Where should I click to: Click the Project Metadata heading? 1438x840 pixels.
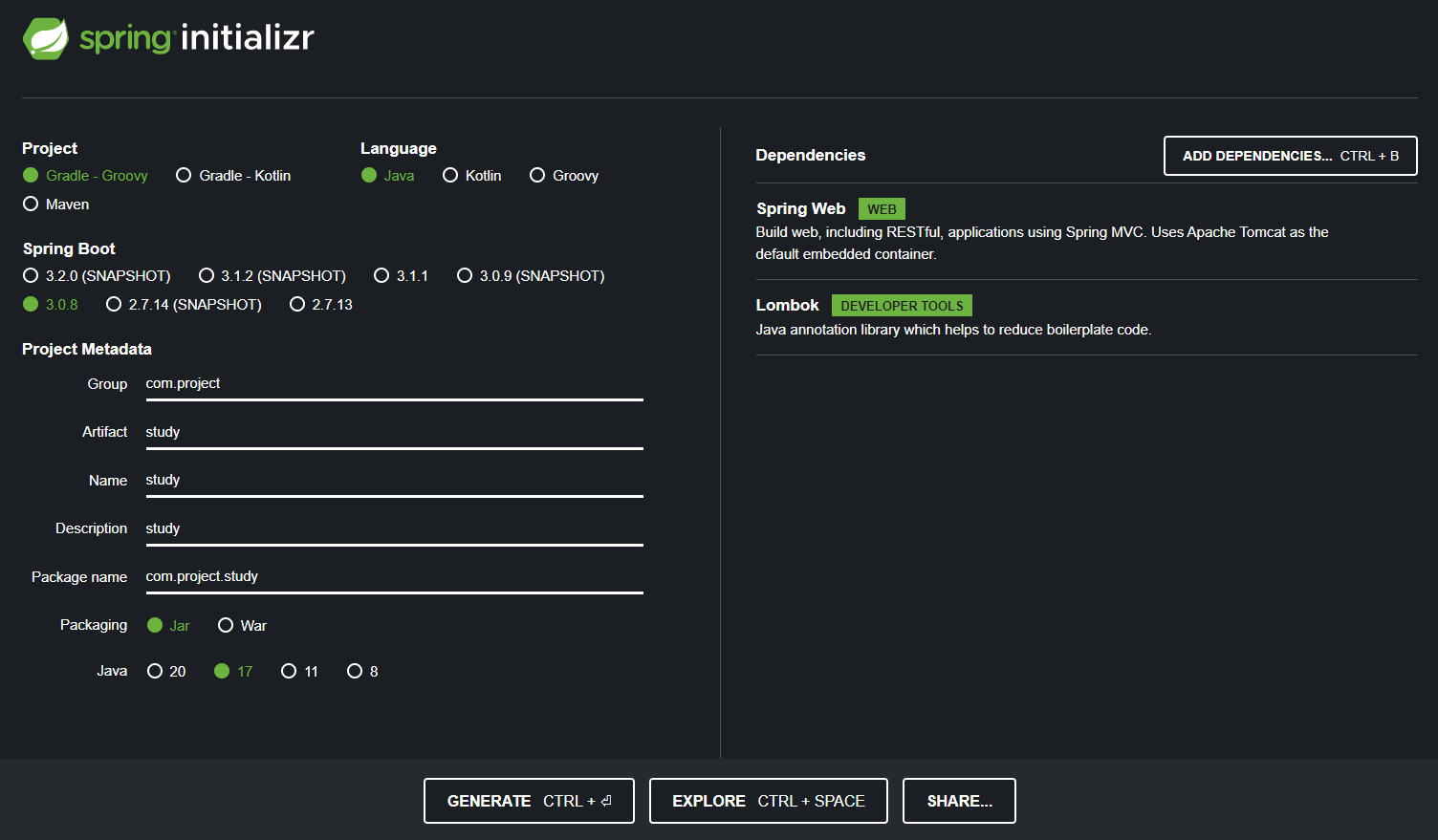tap(87, 349)
